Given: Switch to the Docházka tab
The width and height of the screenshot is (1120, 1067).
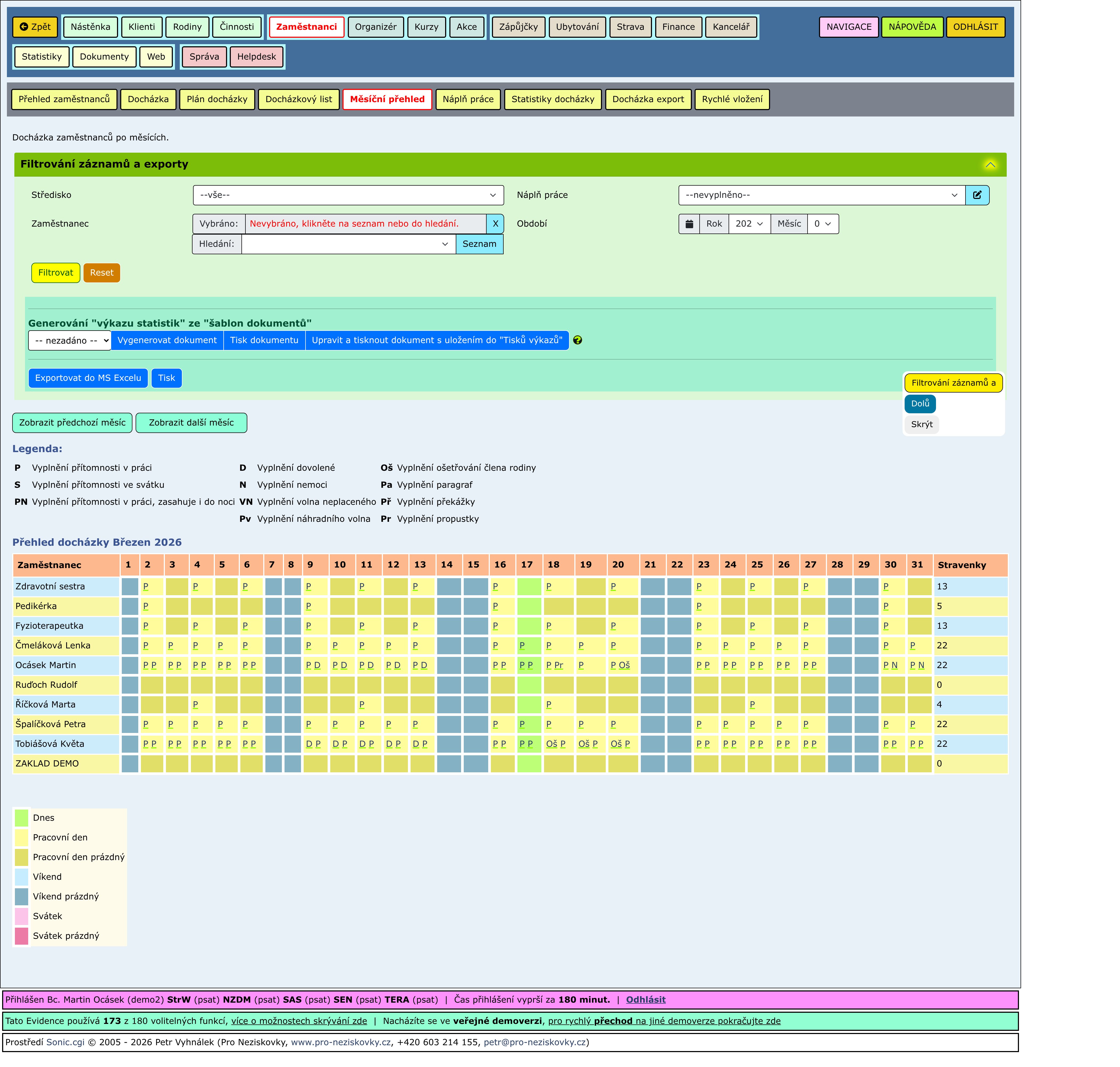Looking at the screenshot, I should (148, 99).
